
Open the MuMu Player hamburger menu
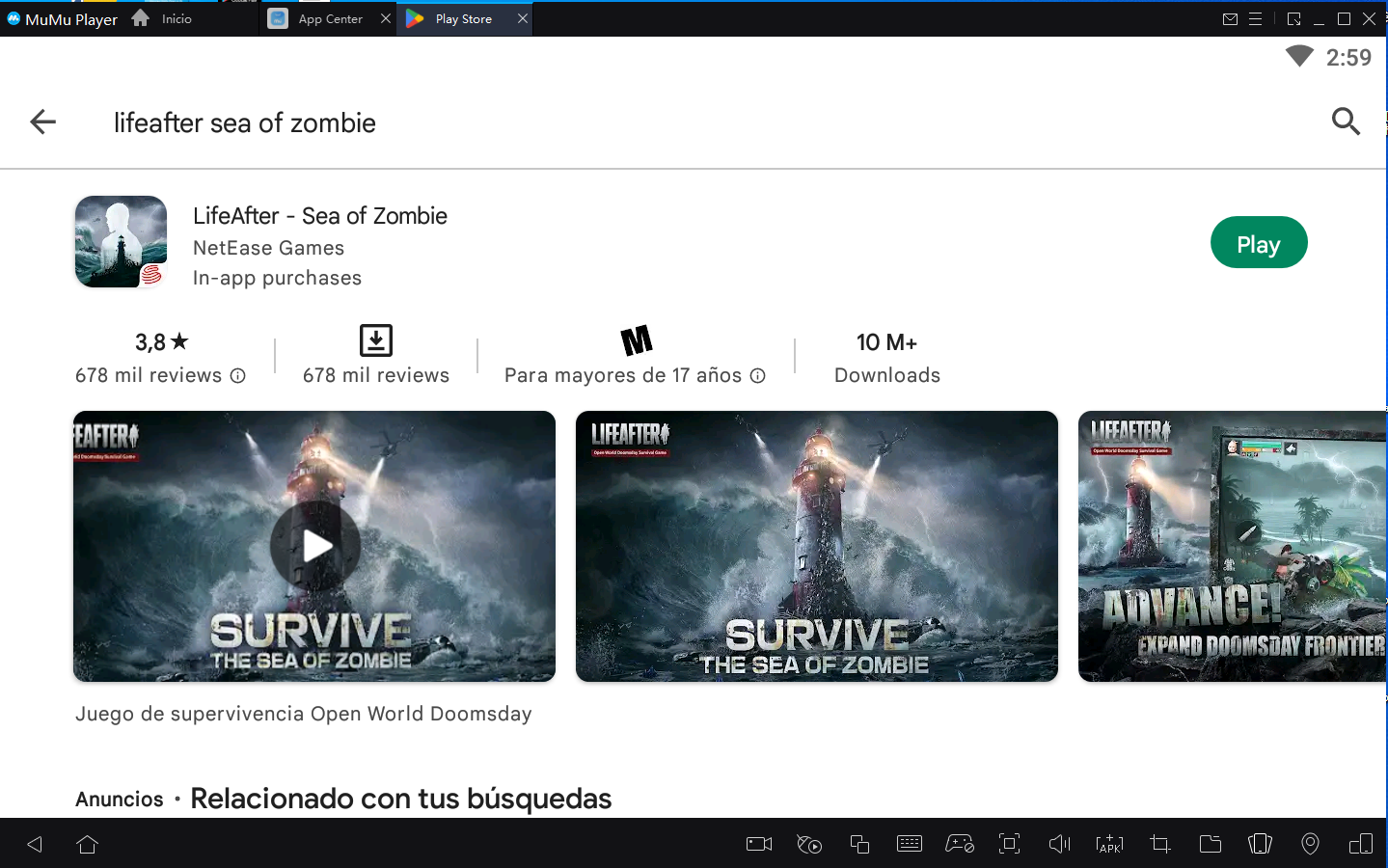(x=1255, y=19)
